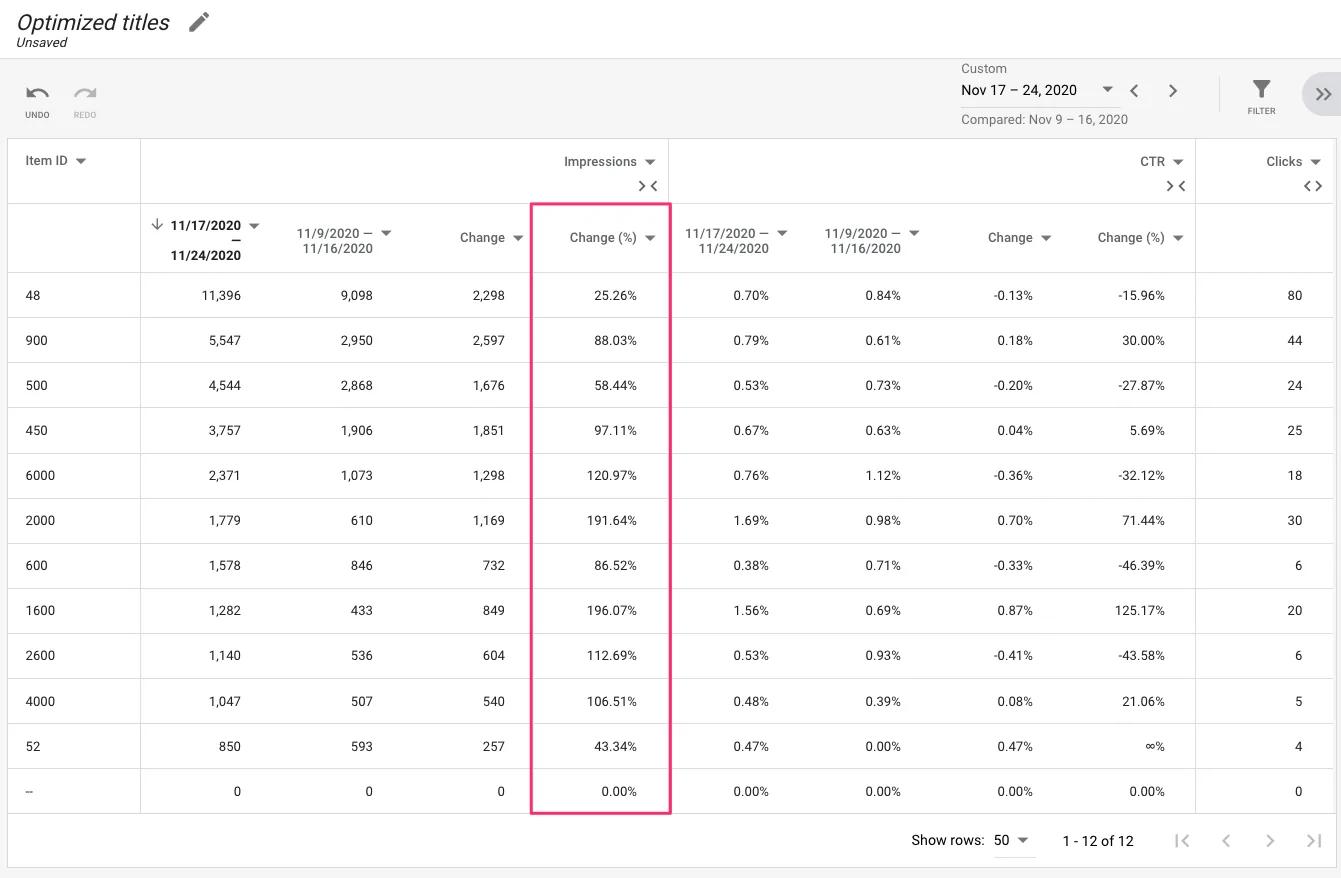This screenshot has width=1341, height=878.
Task: Open the Impressions Change (%) column menu
Action: pos(650,238)
